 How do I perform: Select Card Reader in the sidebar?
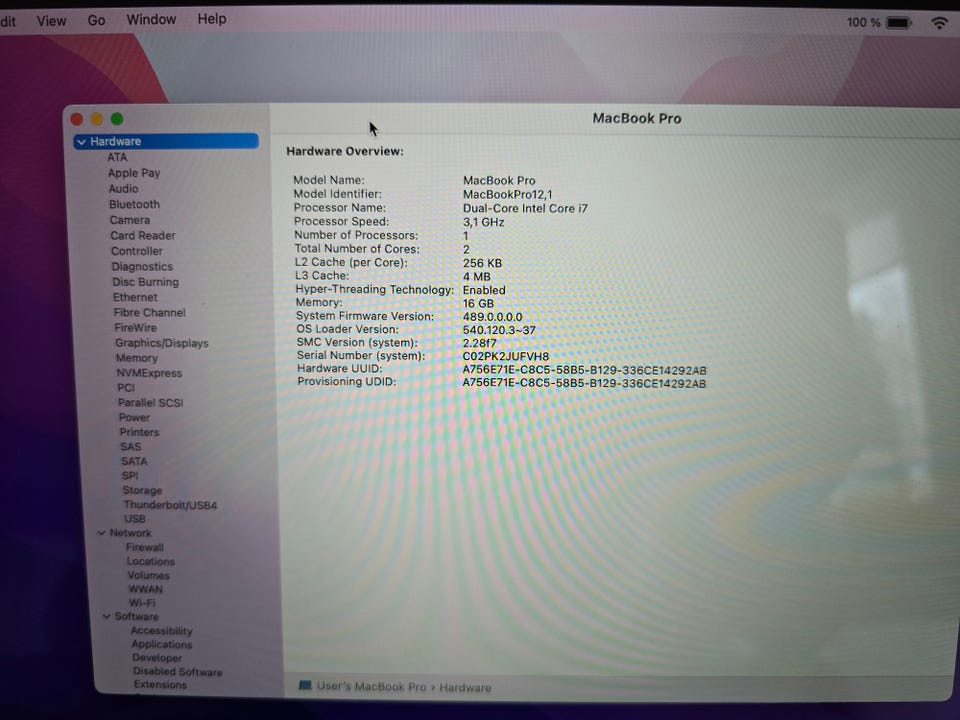[x=143, y=236]
